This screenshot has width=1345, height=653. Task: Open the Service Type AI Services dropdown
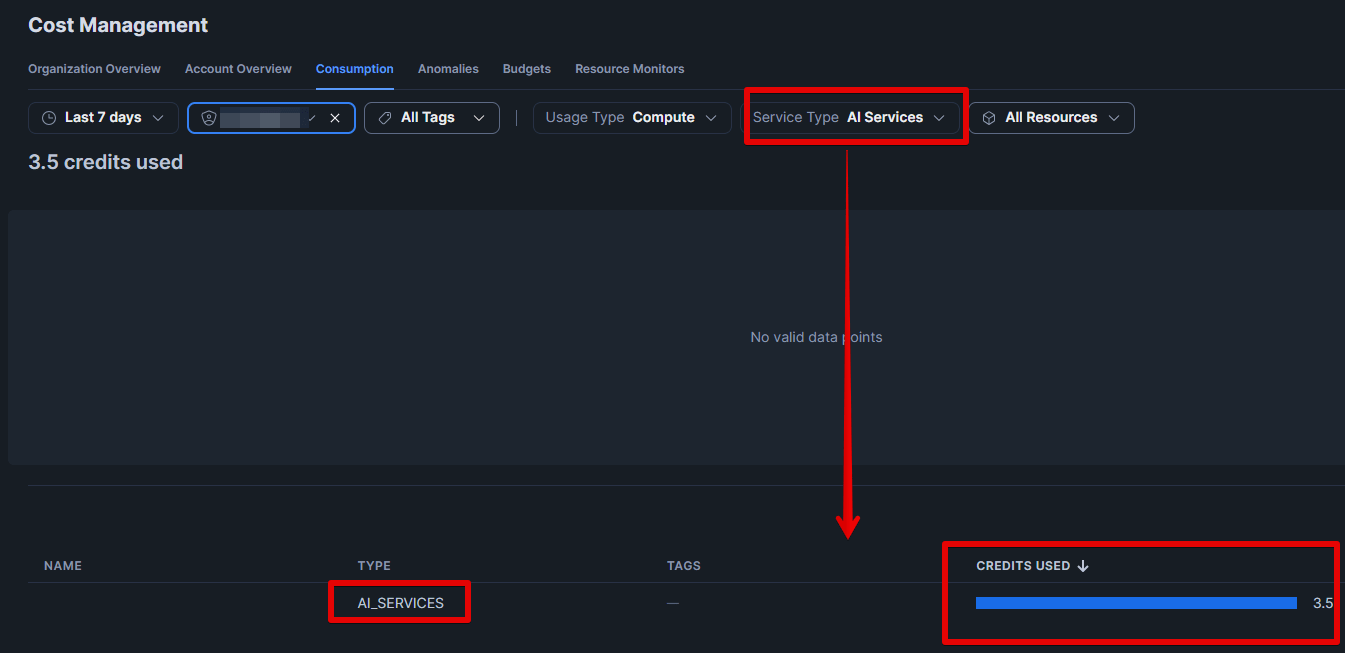849,118
